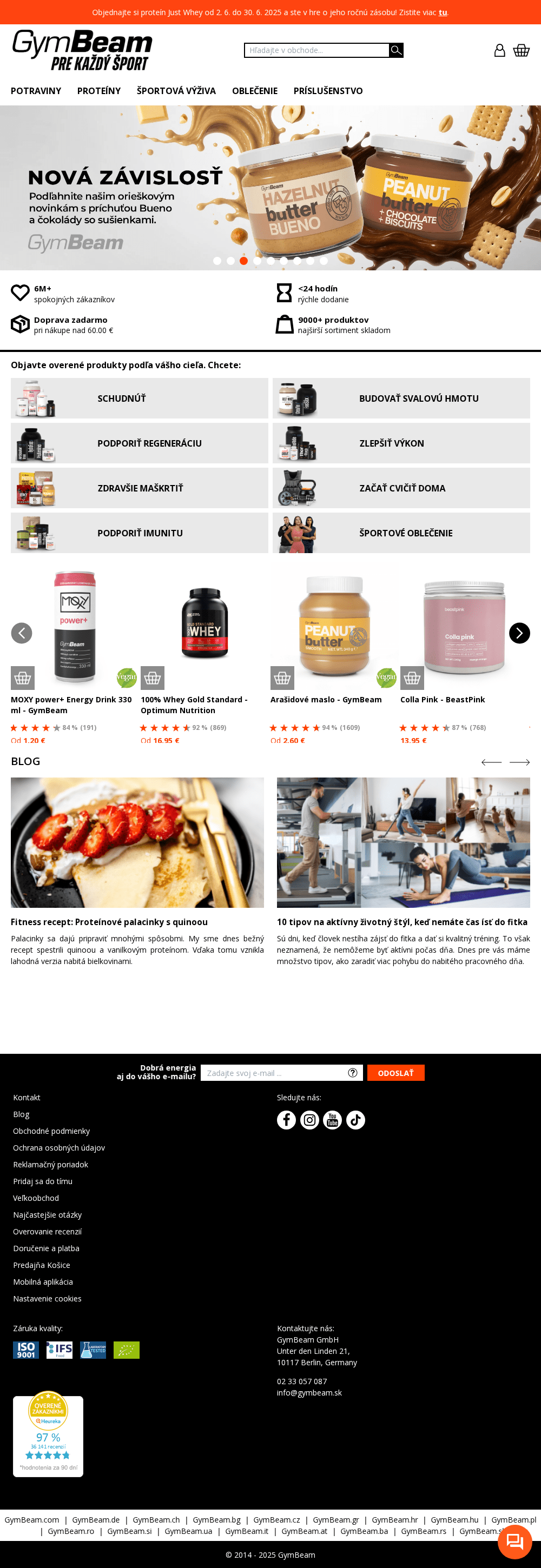Select the first banner slide dot
541x1568 pixels.
(x=217, y=261)
